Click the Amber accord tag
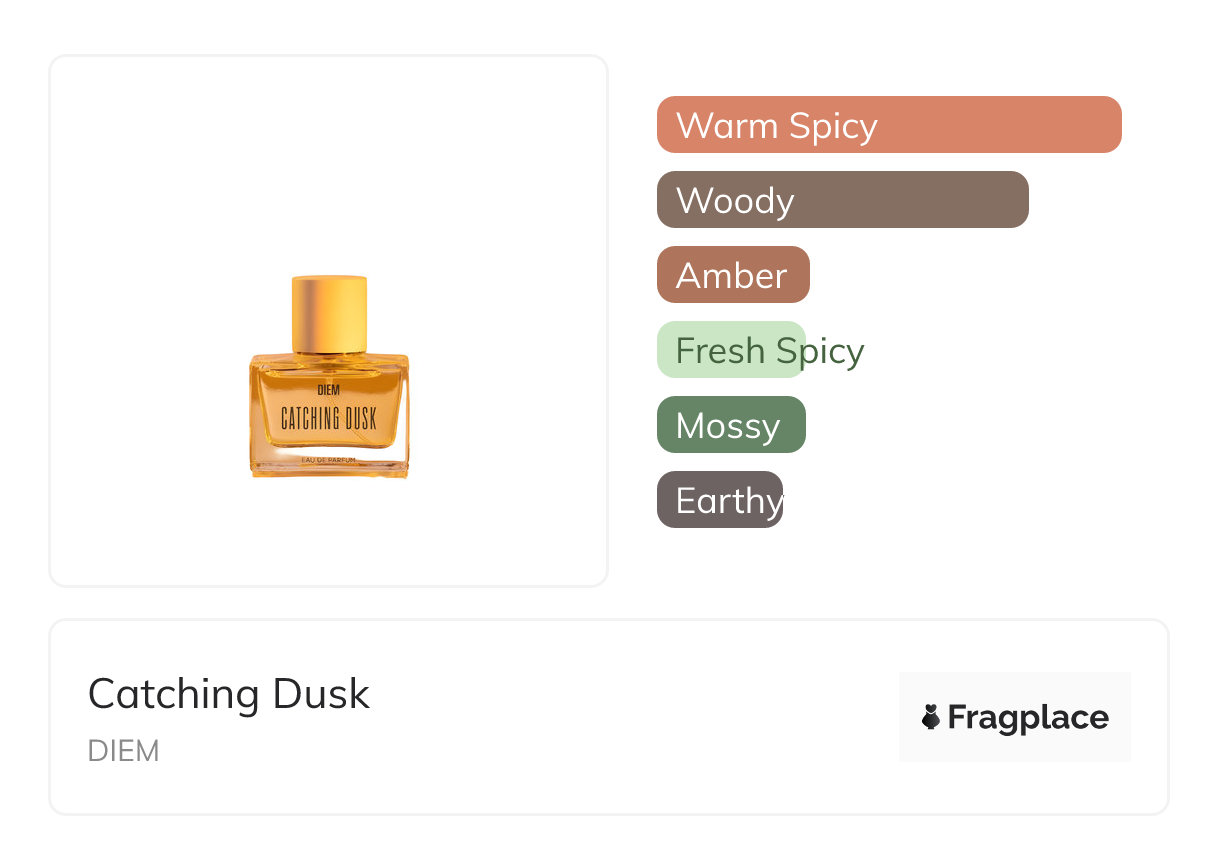Image resolution: width=1218 pixels, height=864 pixels. click(x=732, y=275)
